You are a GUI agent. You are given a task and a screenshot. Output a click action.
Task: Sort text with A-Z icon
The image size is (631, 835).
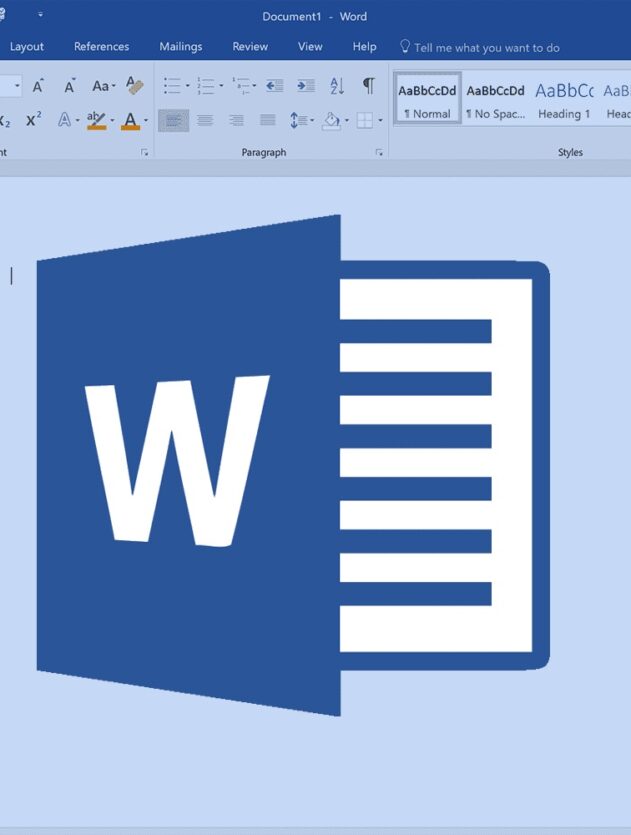click(337, 86)
